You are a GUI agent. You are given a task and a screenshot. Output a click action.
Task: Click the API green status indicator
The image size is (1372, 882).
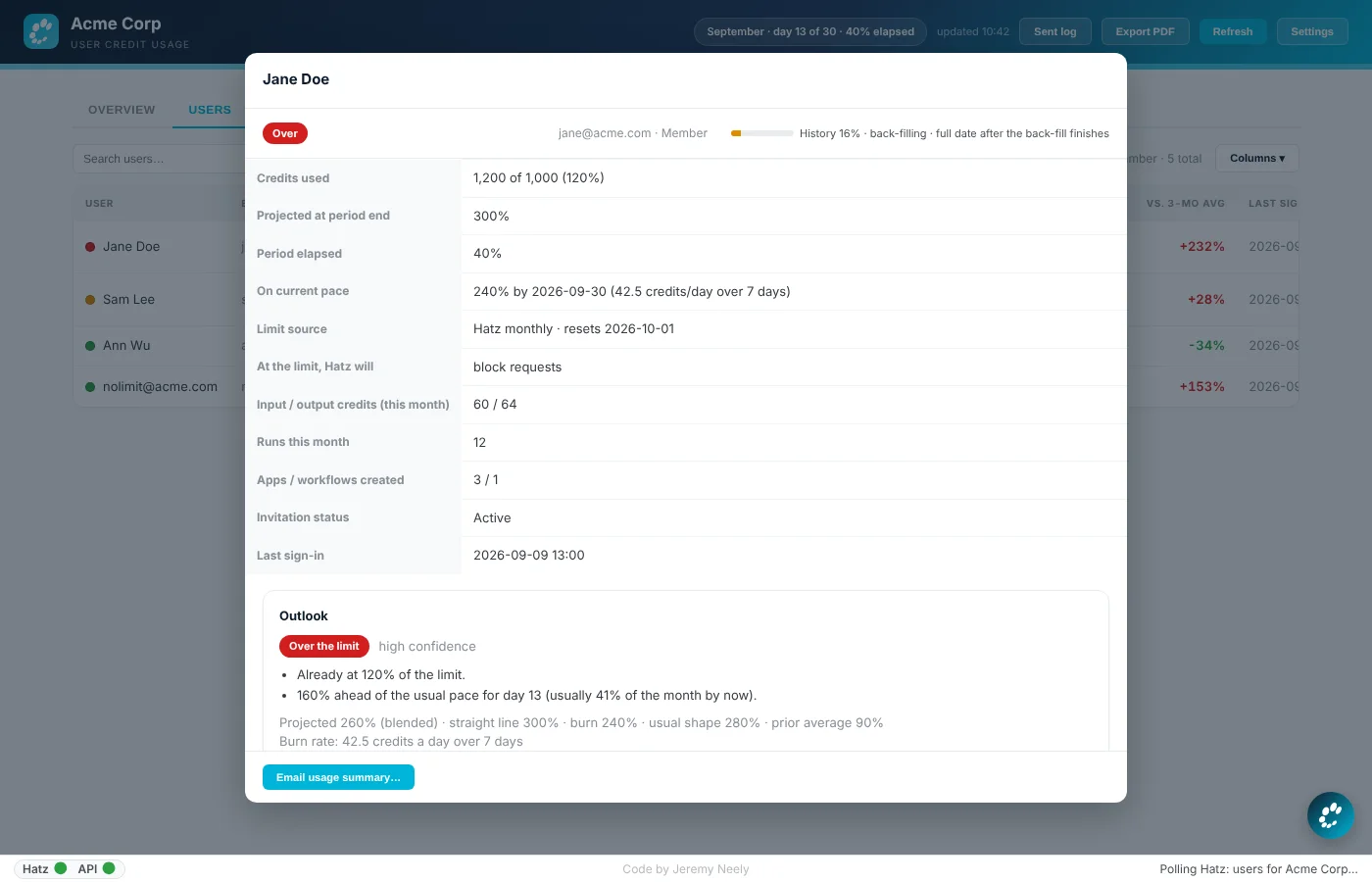[109, 868]
